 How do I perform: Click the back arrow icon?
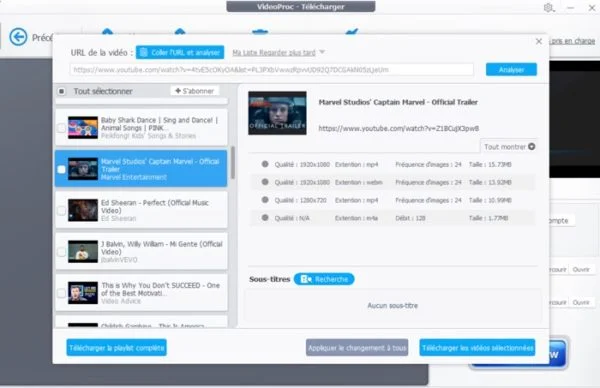[x=18, y=37]
